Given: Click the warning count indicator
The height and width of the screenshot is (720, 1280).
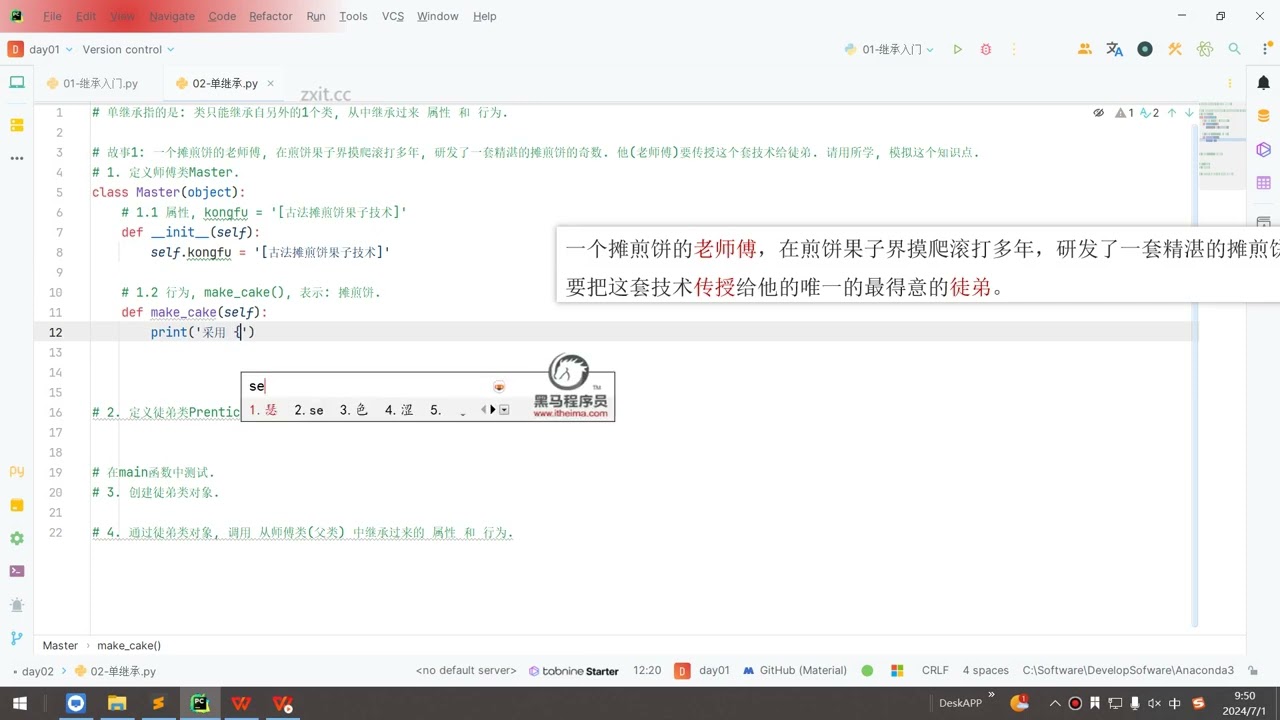Looking at the screenshot, I should tap(1125, 113).
